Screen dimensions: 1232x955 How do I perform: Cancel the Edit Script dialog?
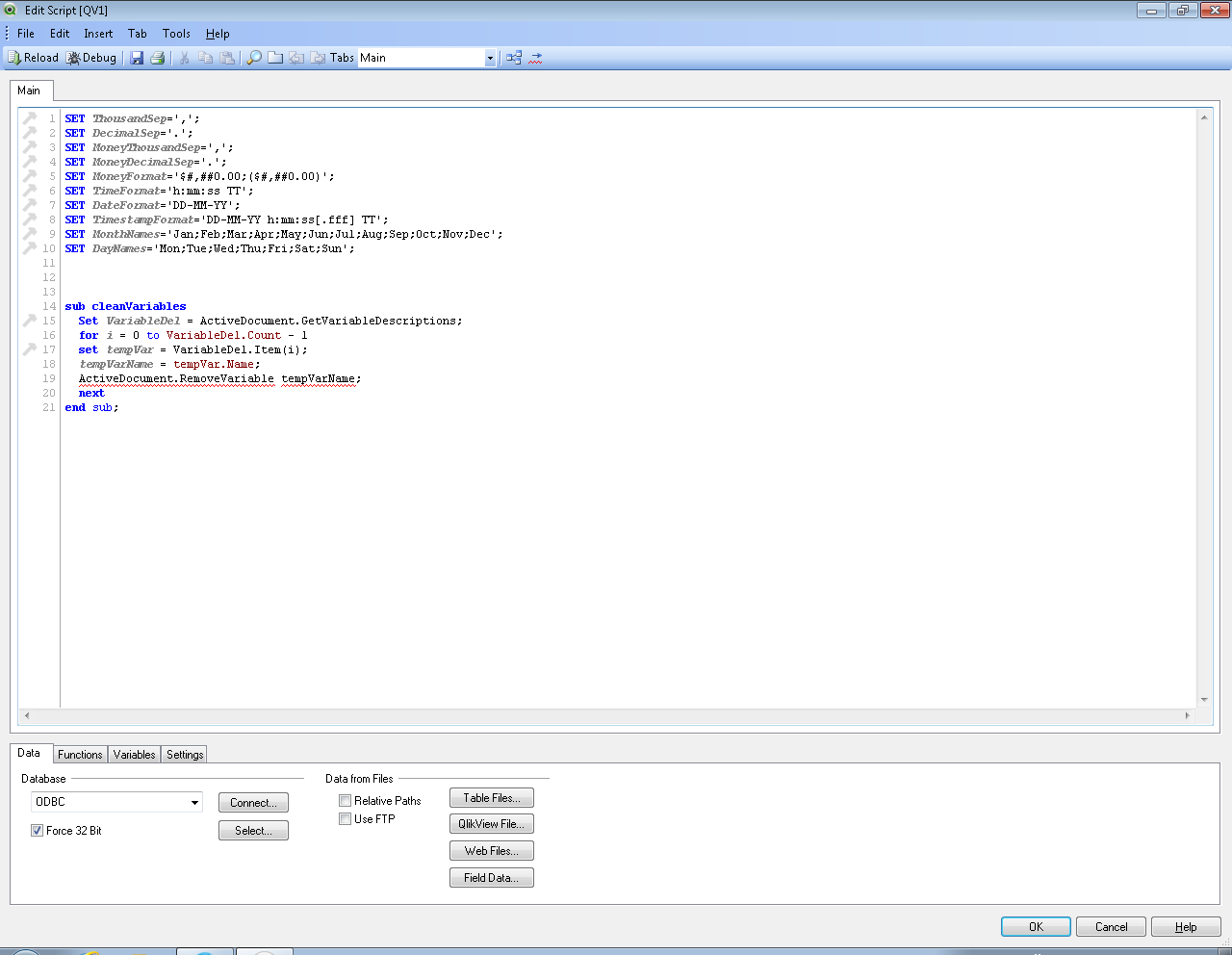click(x=1111, y=927)
